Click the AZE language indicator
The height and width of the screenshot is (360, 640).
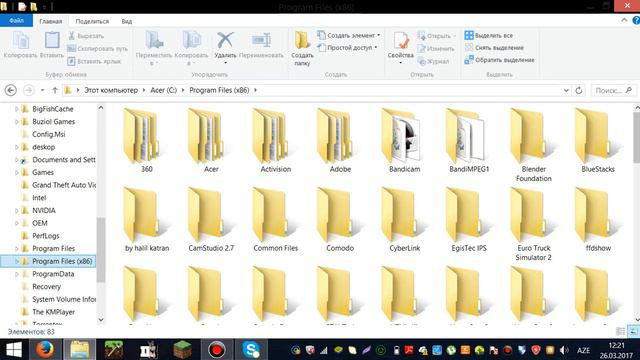pos(583,350)
